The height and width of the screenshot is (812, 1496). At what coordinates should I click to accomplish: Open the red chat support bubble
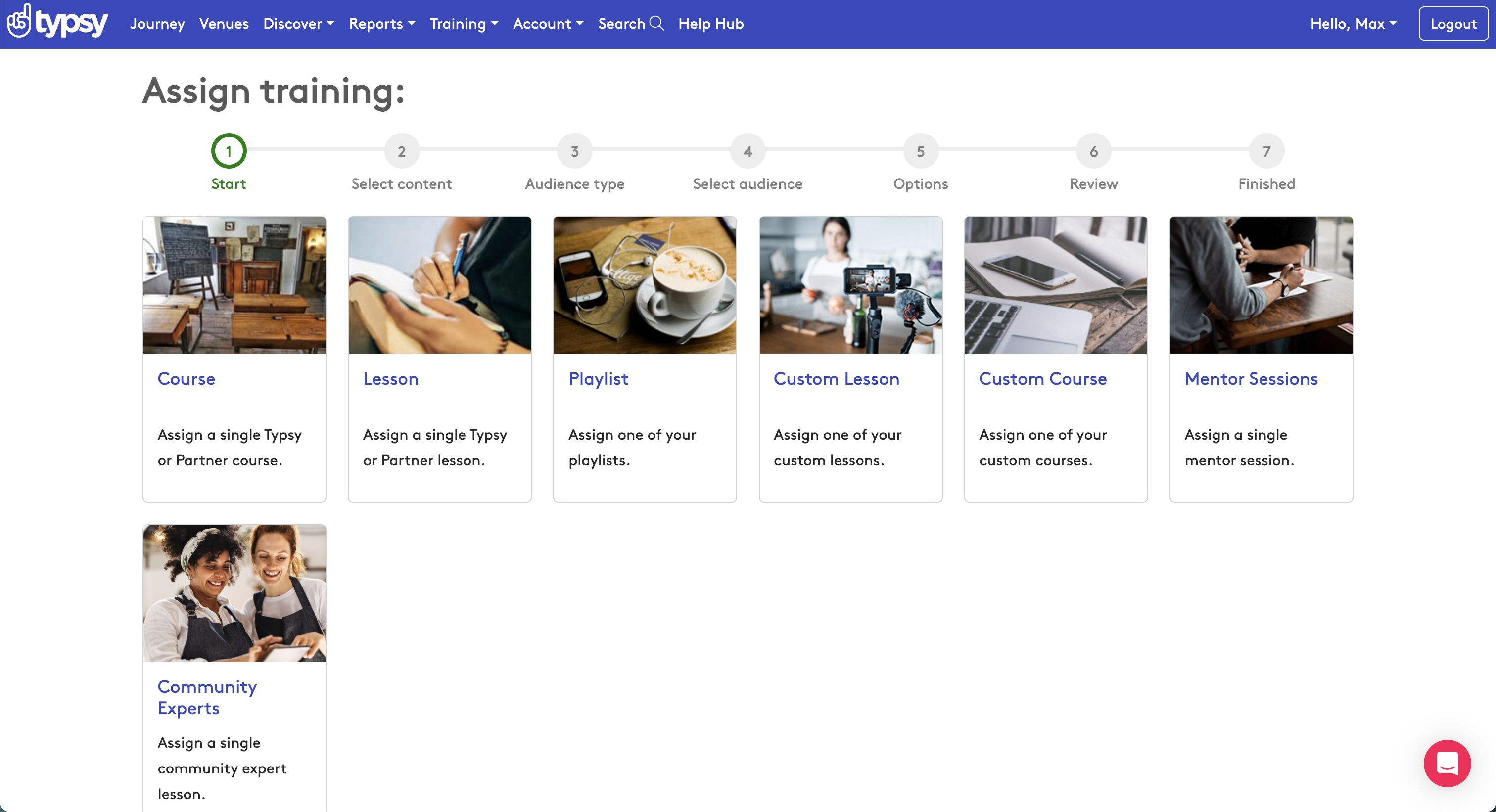coord(1446,763)
